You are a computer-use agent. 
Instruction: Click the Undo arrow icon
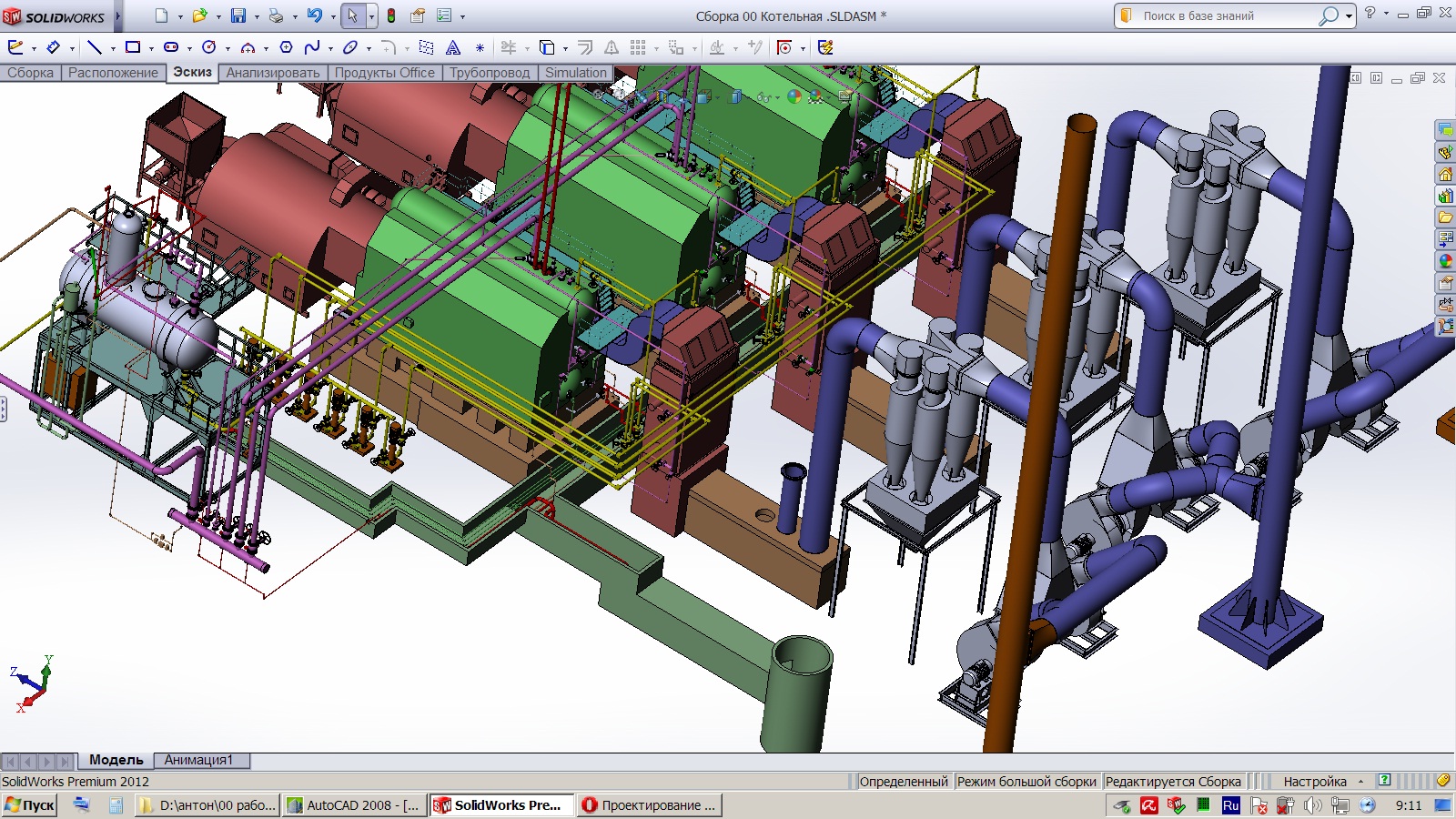point(314,15)
